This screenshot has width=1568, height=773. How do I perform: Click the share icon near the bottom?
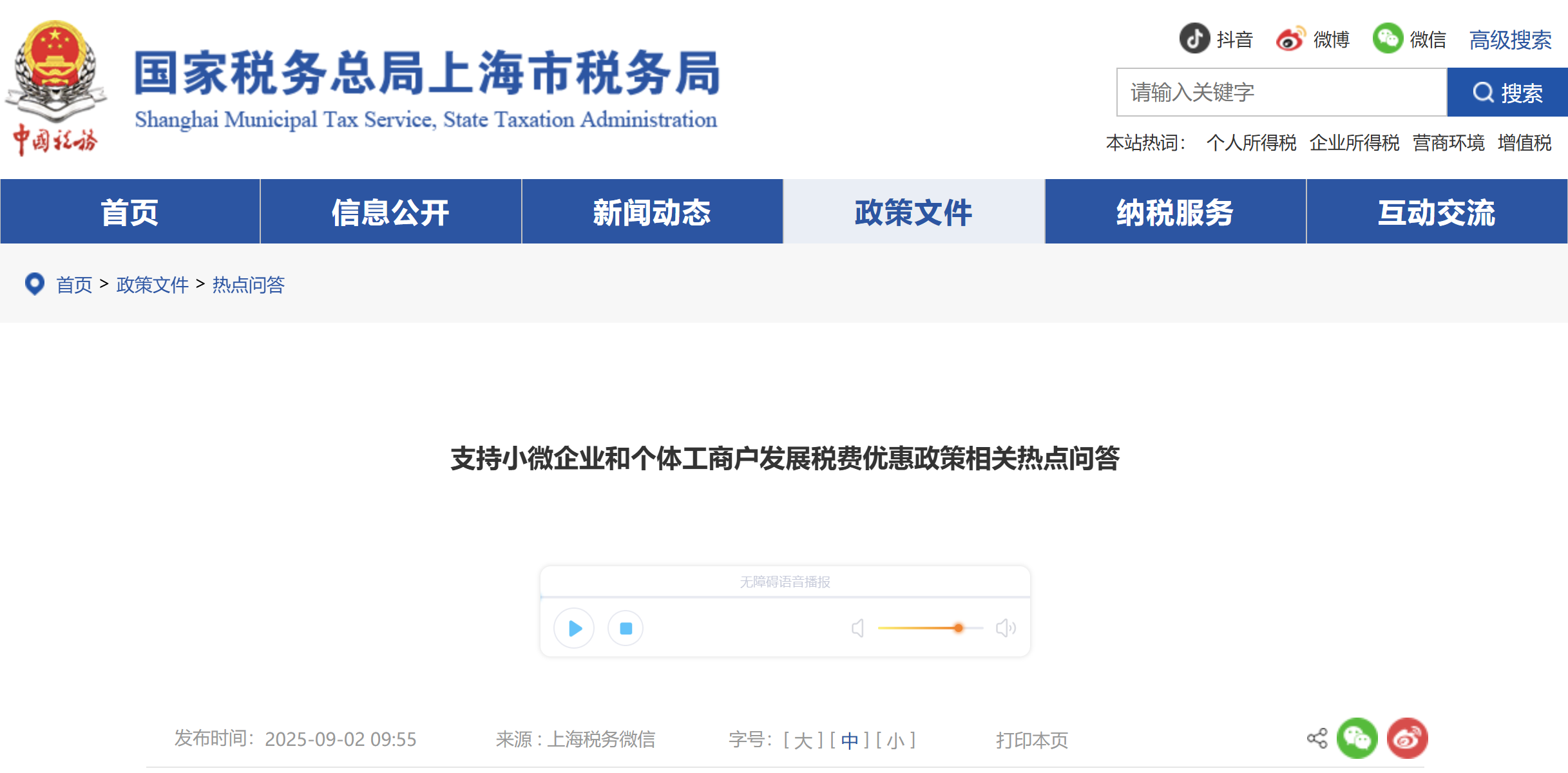pos(1319,738)
